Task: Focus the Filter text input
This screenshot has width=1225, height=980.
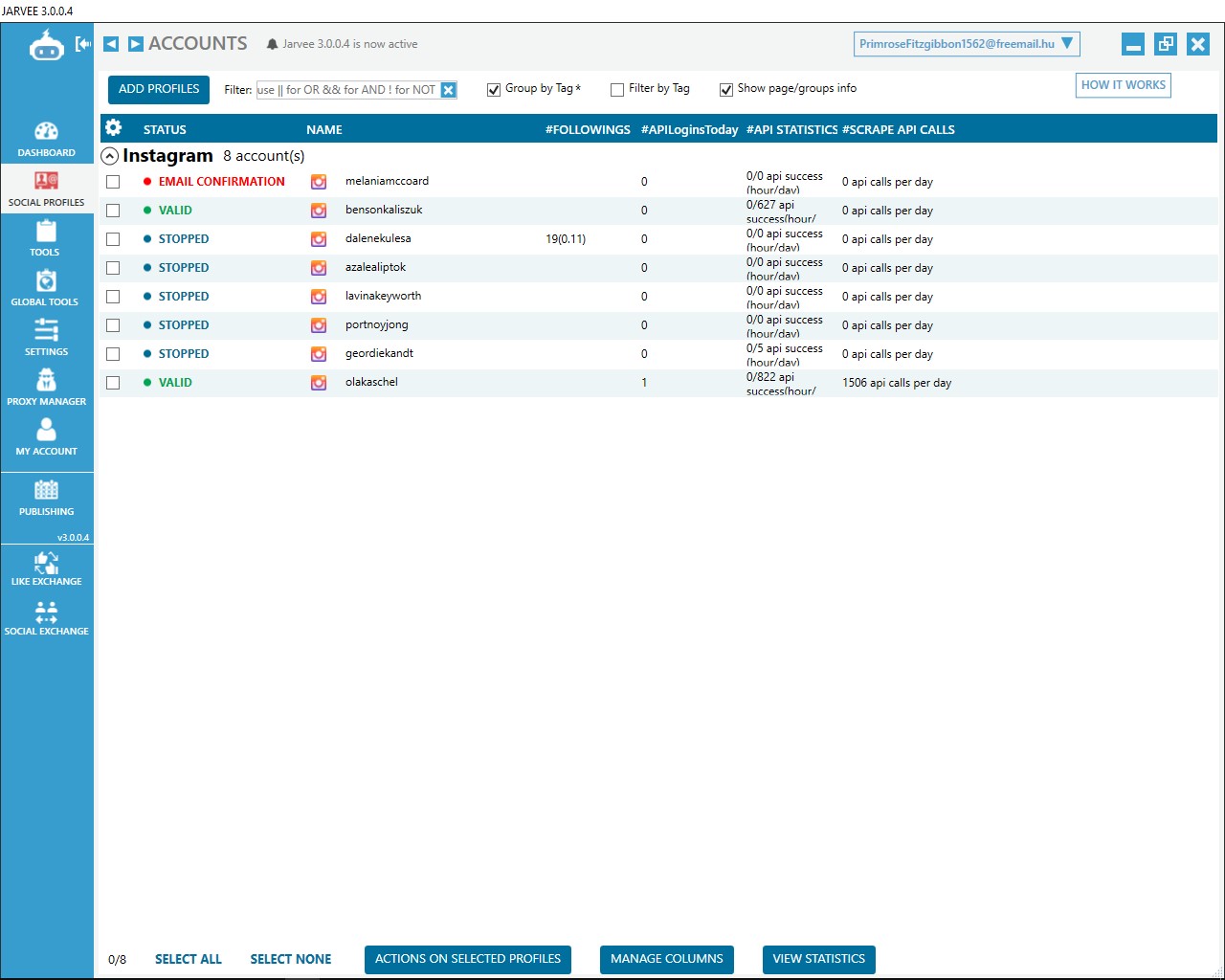Action: [347, 90]
